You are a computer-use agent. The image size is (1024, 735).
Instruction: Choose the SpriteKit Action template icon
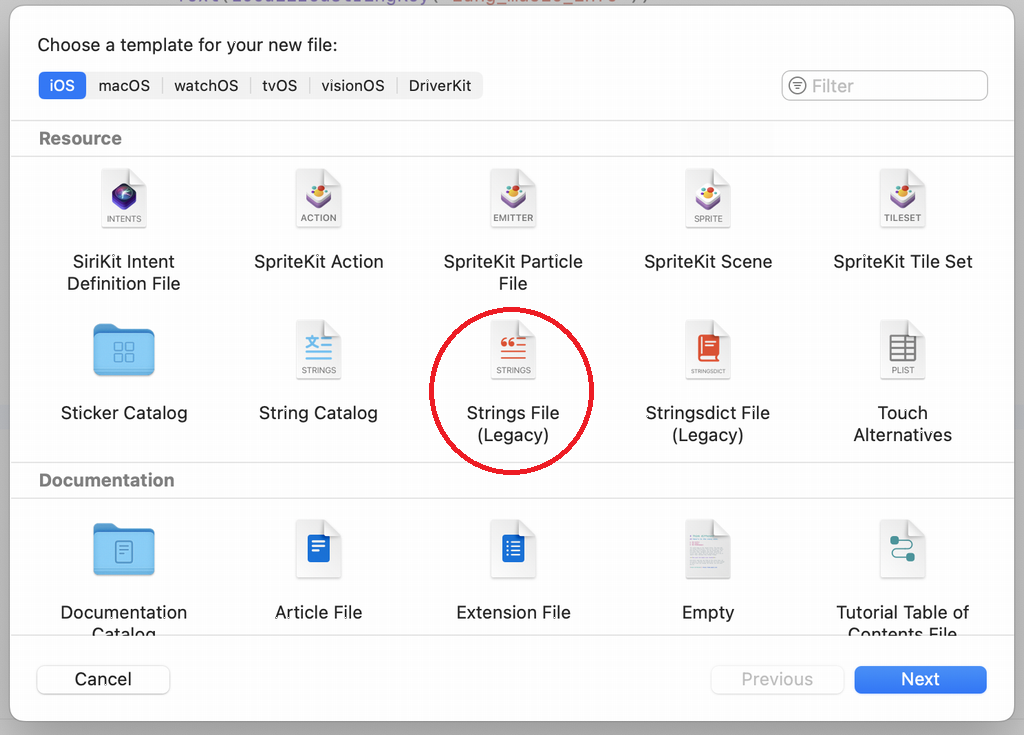[x=318, y=200]
